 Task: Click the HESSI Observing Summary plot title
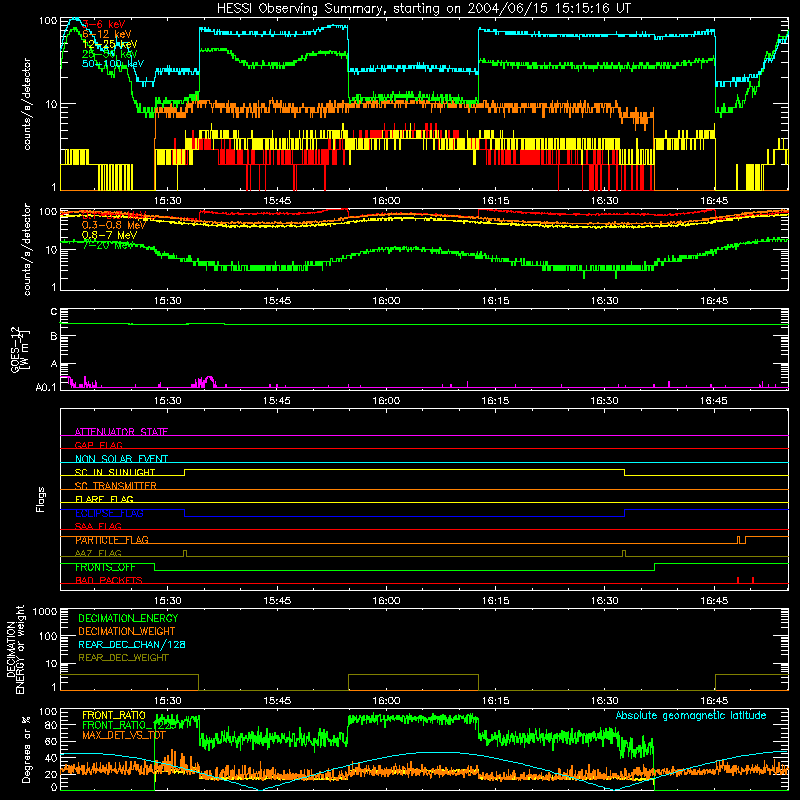click(x=424, y=9)
